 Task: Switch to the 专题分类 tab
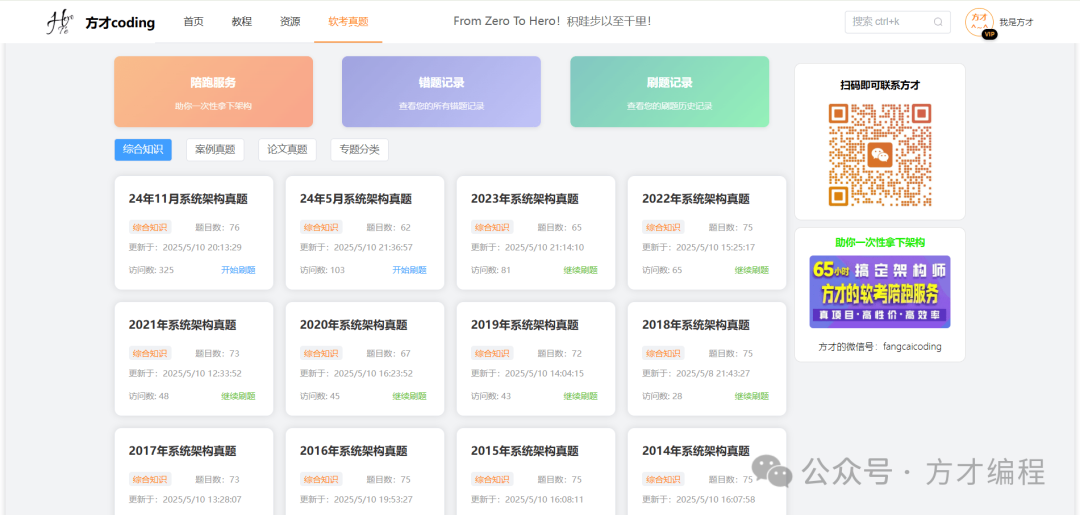pos(360,149)
